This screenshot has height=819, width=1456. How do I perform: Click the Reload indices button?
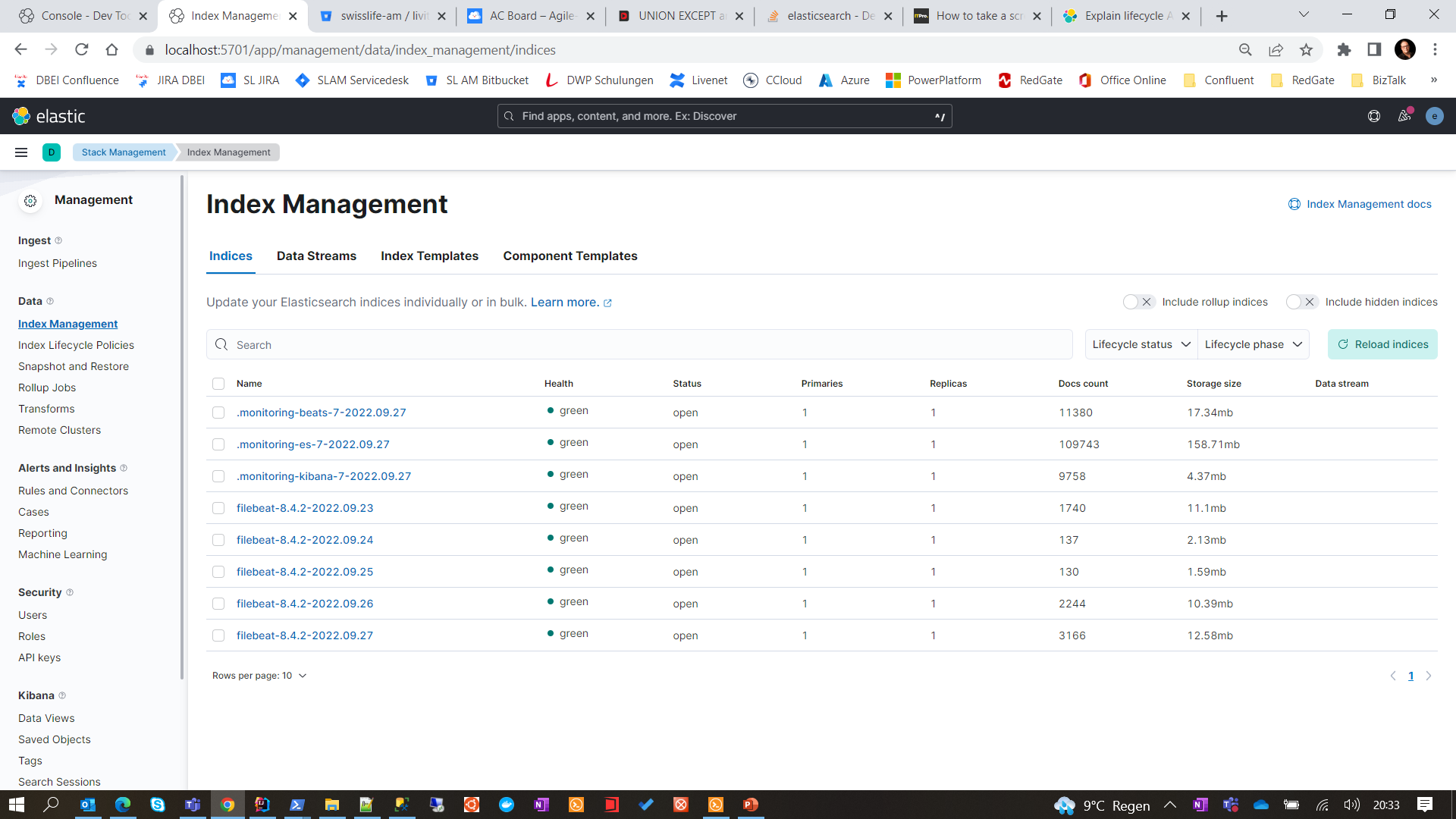[x=1382, y=344]
